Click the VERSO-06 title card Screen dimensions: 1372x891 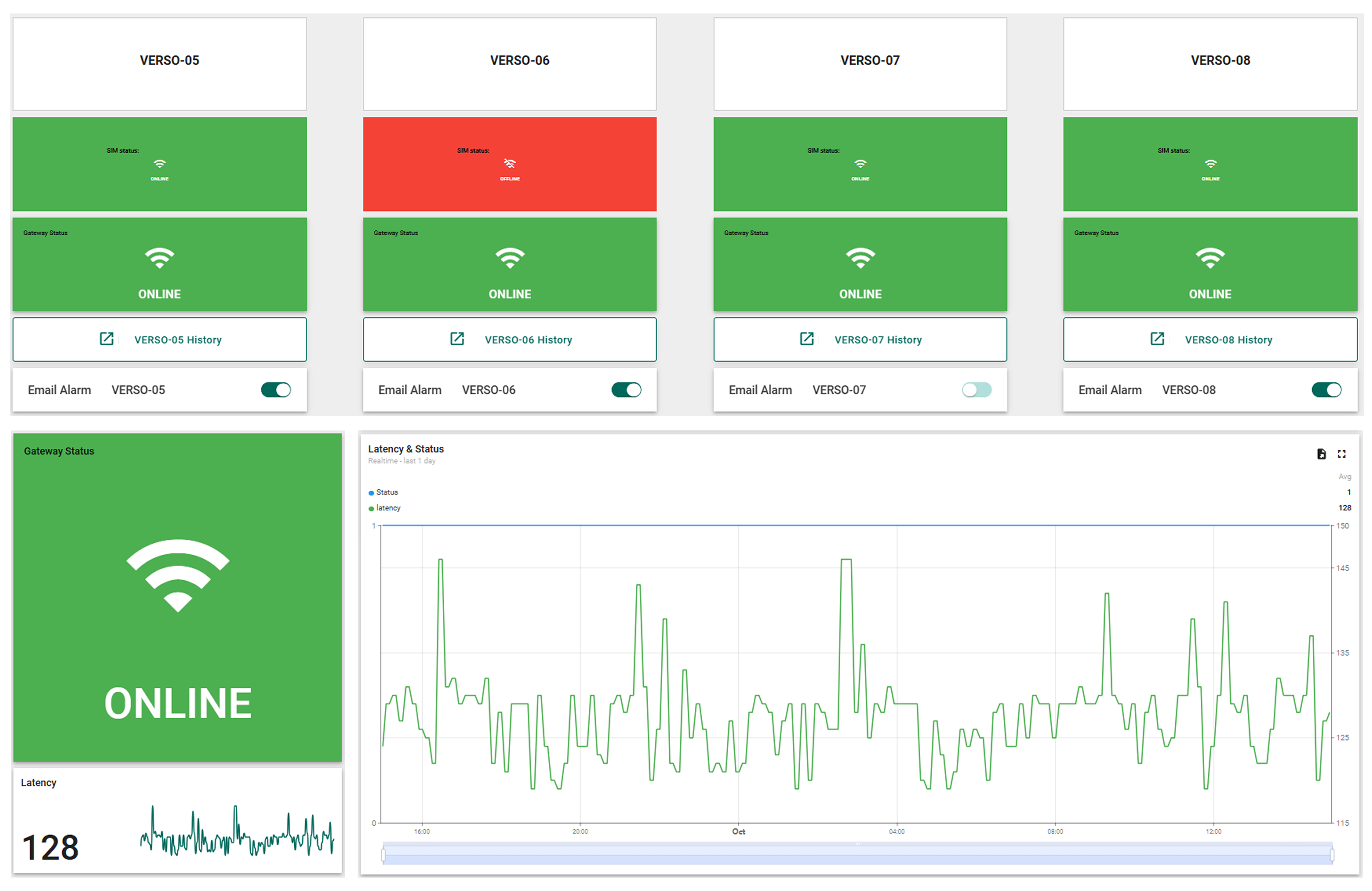tap(510, 63)
